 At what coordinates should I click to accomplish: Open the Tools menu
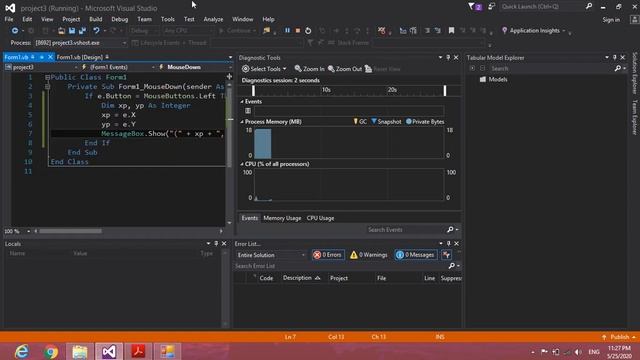point(167,19)
